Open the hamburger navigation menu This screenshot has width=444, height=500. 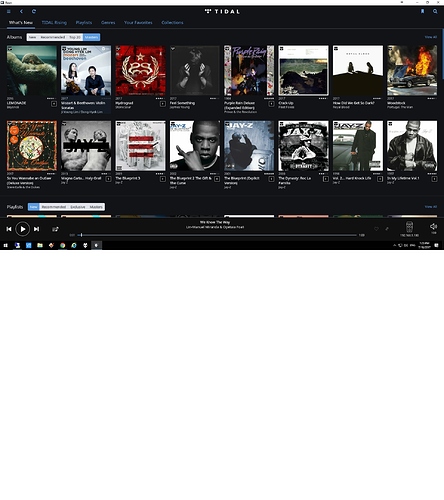coord(9,11)
